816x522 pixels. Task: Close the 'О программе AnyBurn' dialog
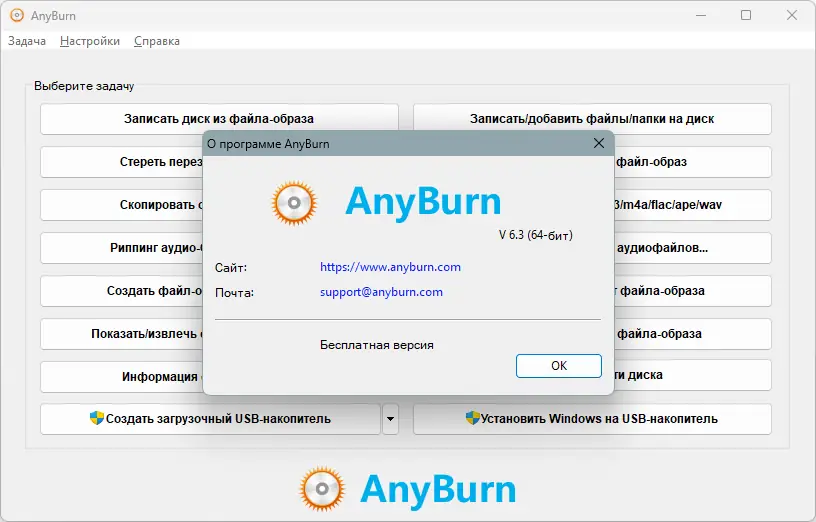coord(599,143)
